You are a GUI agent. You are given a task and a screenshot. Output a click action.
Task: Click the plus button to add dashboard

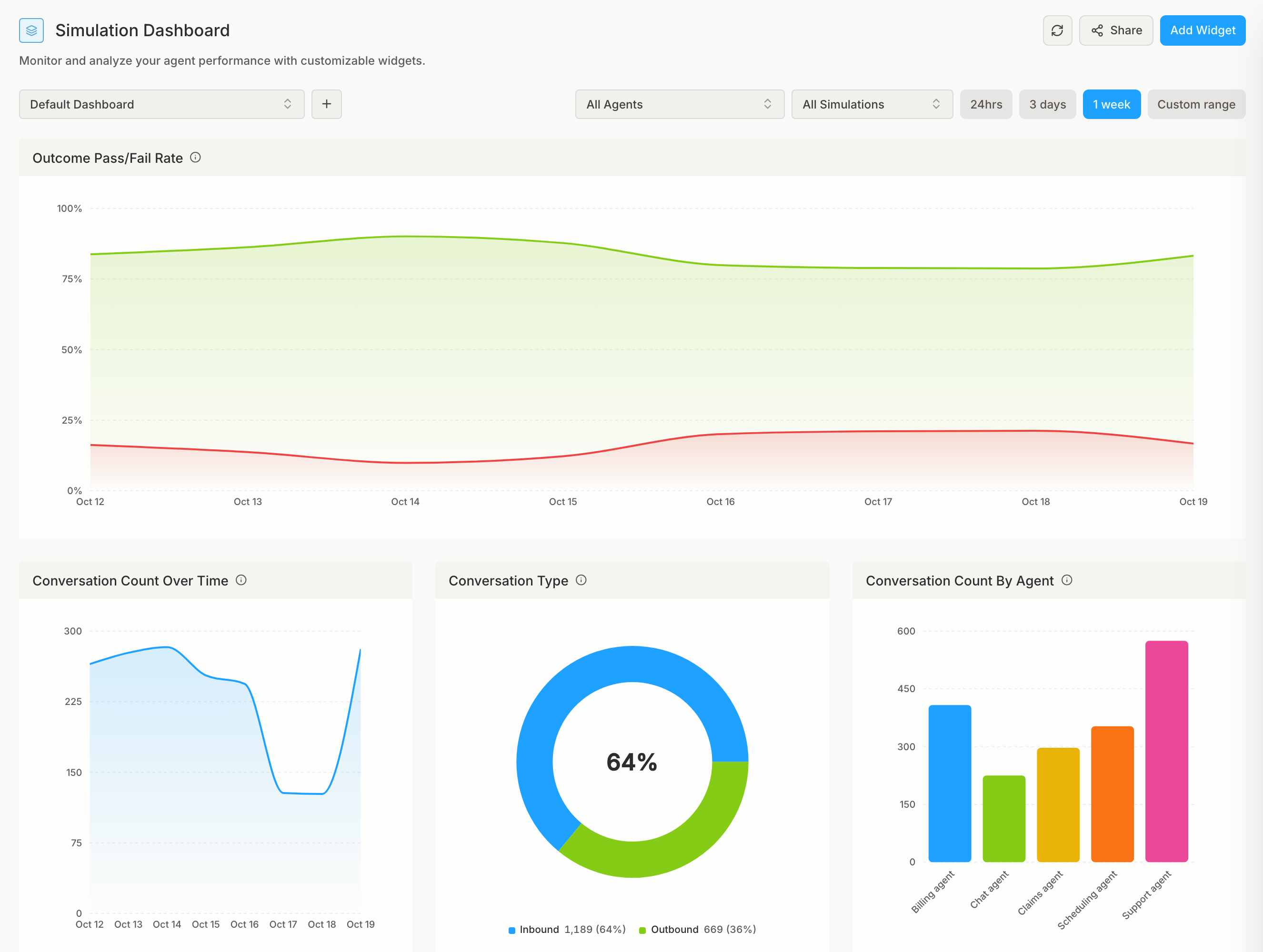327,104
